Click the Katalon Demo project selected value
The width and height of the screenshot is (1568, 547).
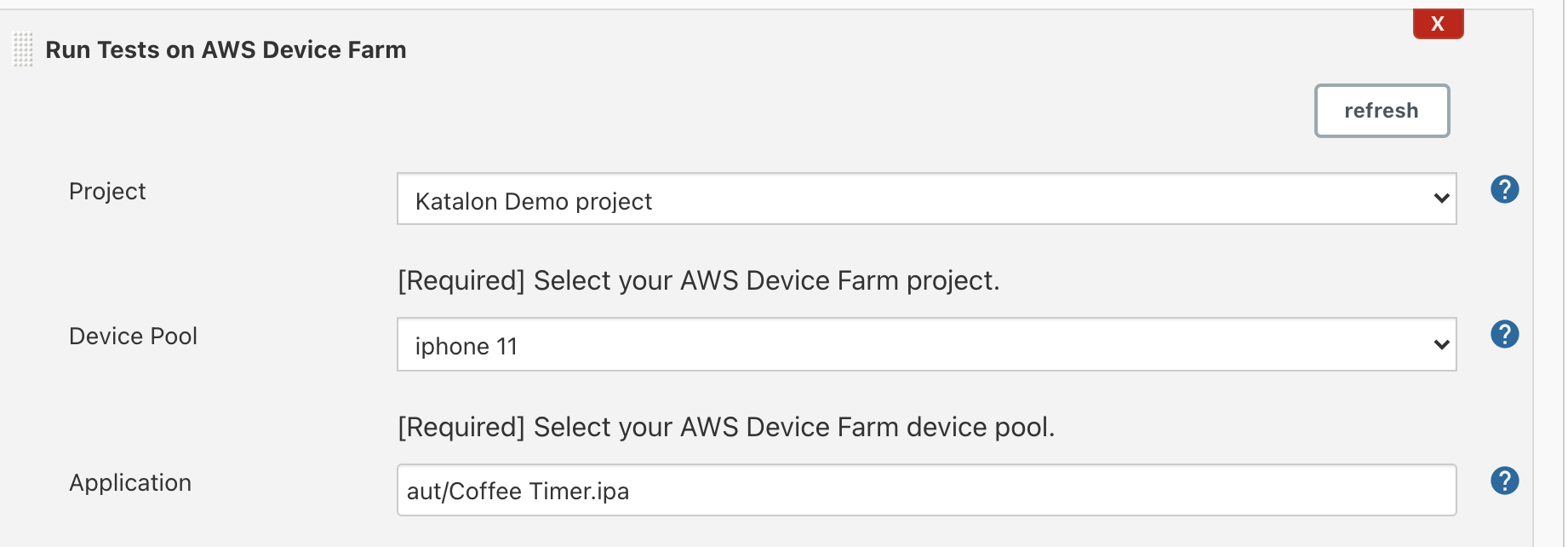coord(533,201)
